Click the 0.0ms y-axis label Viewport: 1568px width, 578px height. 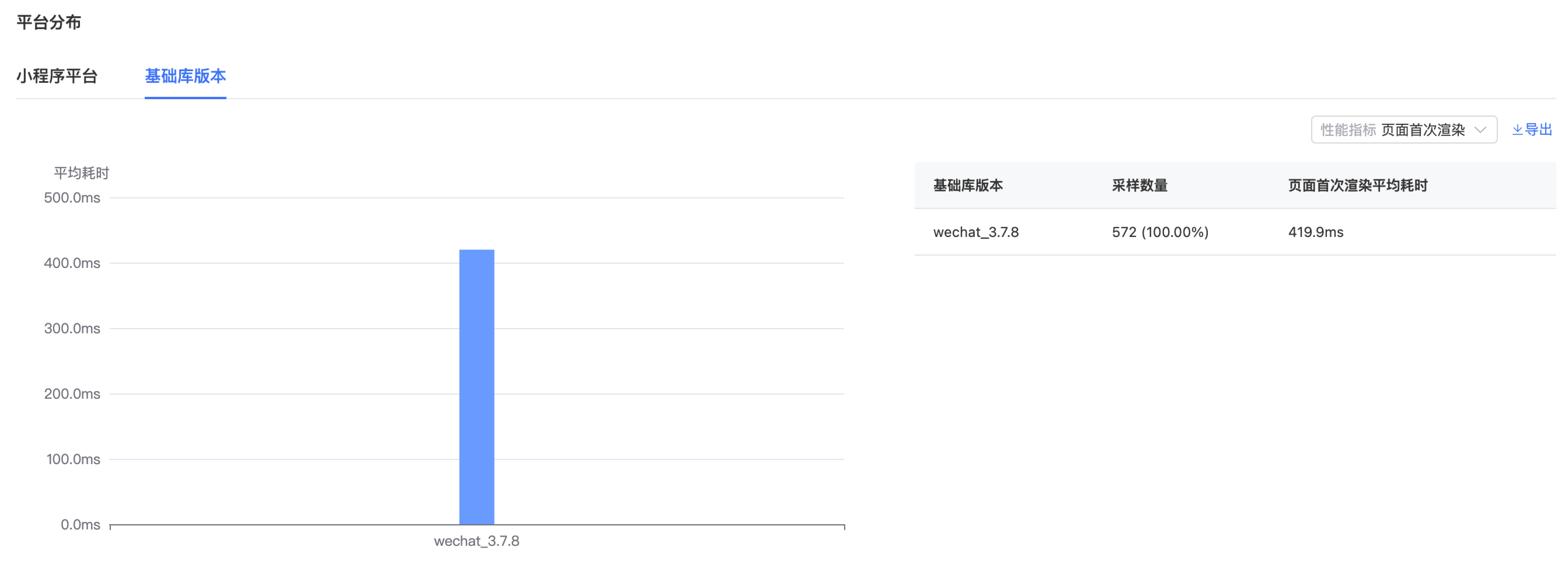coord(81,524)
